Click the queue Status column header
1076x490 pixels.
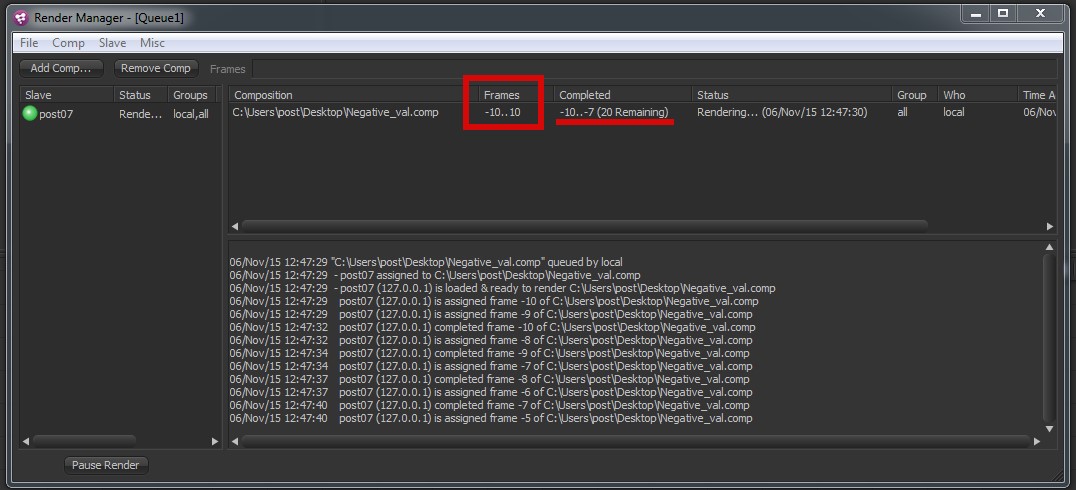pos(792,95)
